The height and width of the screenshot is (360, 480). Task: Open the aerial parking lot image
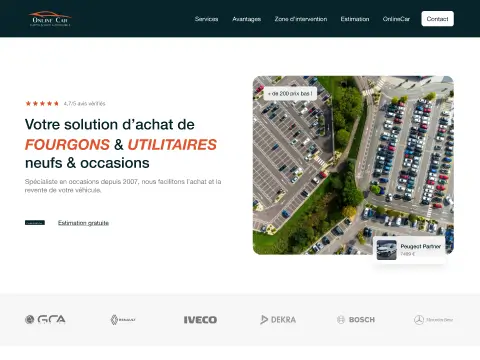point(353,165)
